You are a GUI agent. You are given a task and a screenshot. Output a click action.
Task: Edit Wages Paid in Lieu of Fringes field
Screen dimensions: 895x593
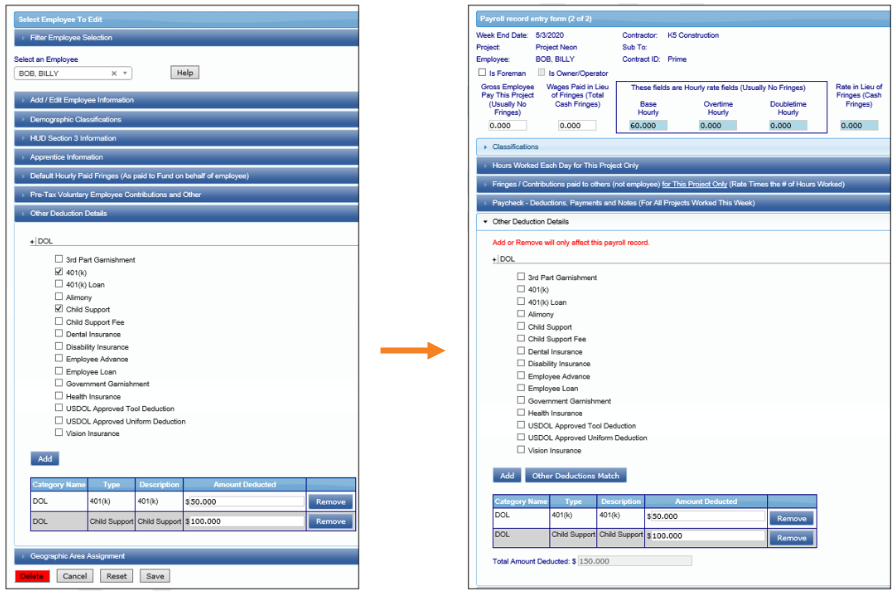coord(577,126)
